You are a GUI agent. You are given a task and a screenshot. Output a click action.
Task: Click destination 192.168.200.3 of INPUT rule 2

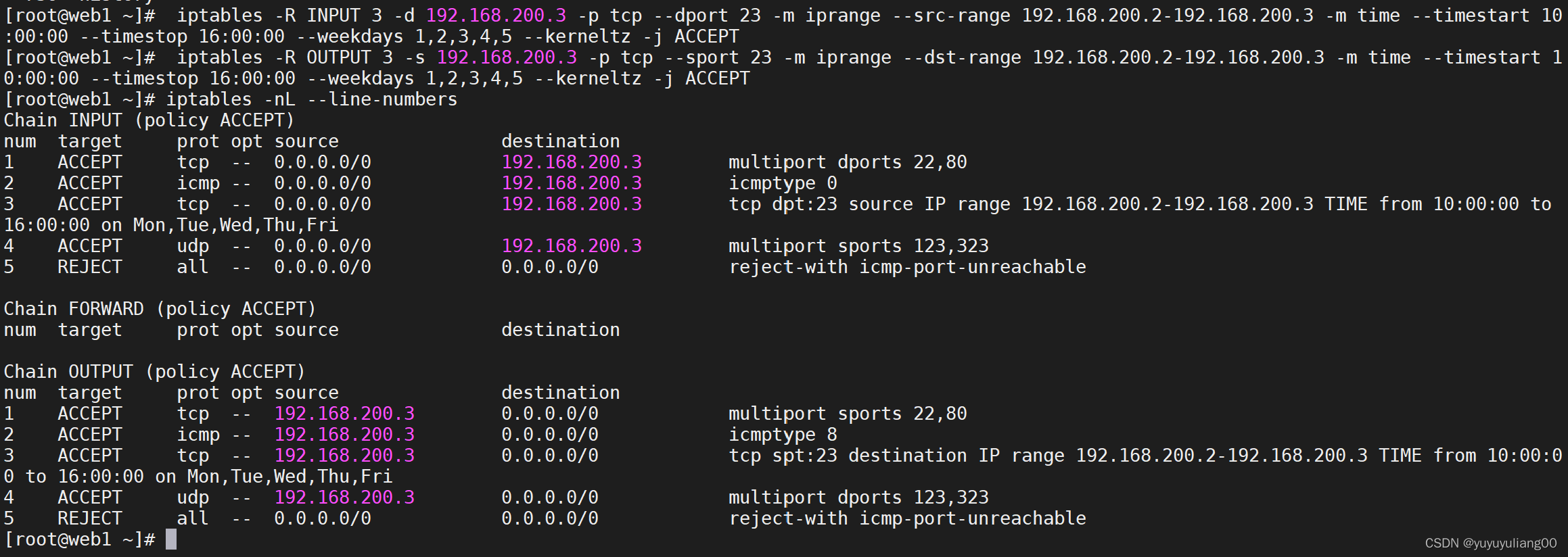[572, 183]
